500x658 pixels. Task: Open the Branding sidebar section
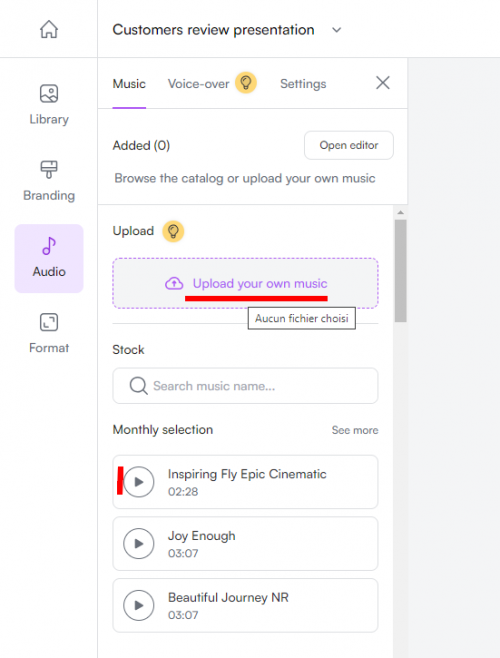pyautogui.click(x=49, y=181)
